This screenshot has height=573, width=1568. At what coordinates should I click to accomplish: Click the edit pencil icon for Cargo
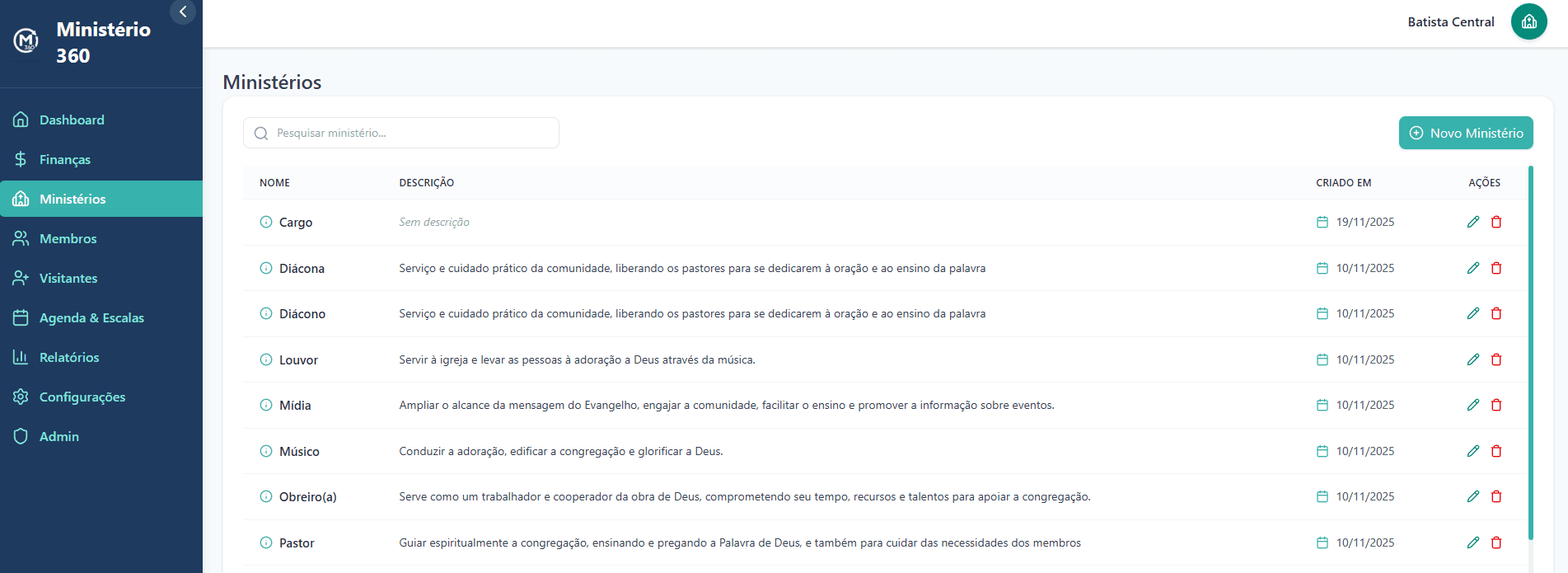(1473, 222)
